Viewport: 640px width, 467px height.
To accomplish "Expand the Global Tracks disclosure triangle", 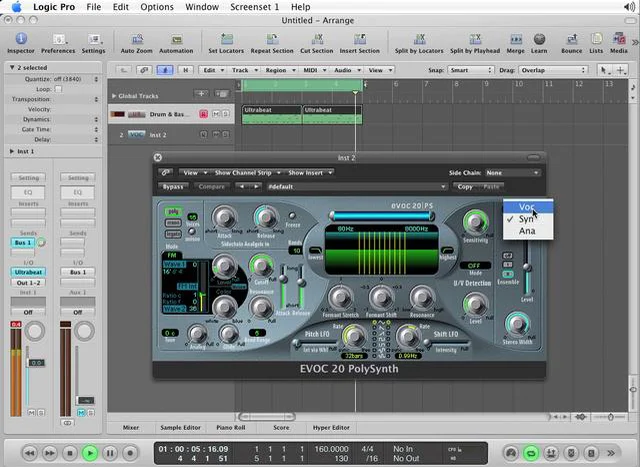I will point(114,96).
